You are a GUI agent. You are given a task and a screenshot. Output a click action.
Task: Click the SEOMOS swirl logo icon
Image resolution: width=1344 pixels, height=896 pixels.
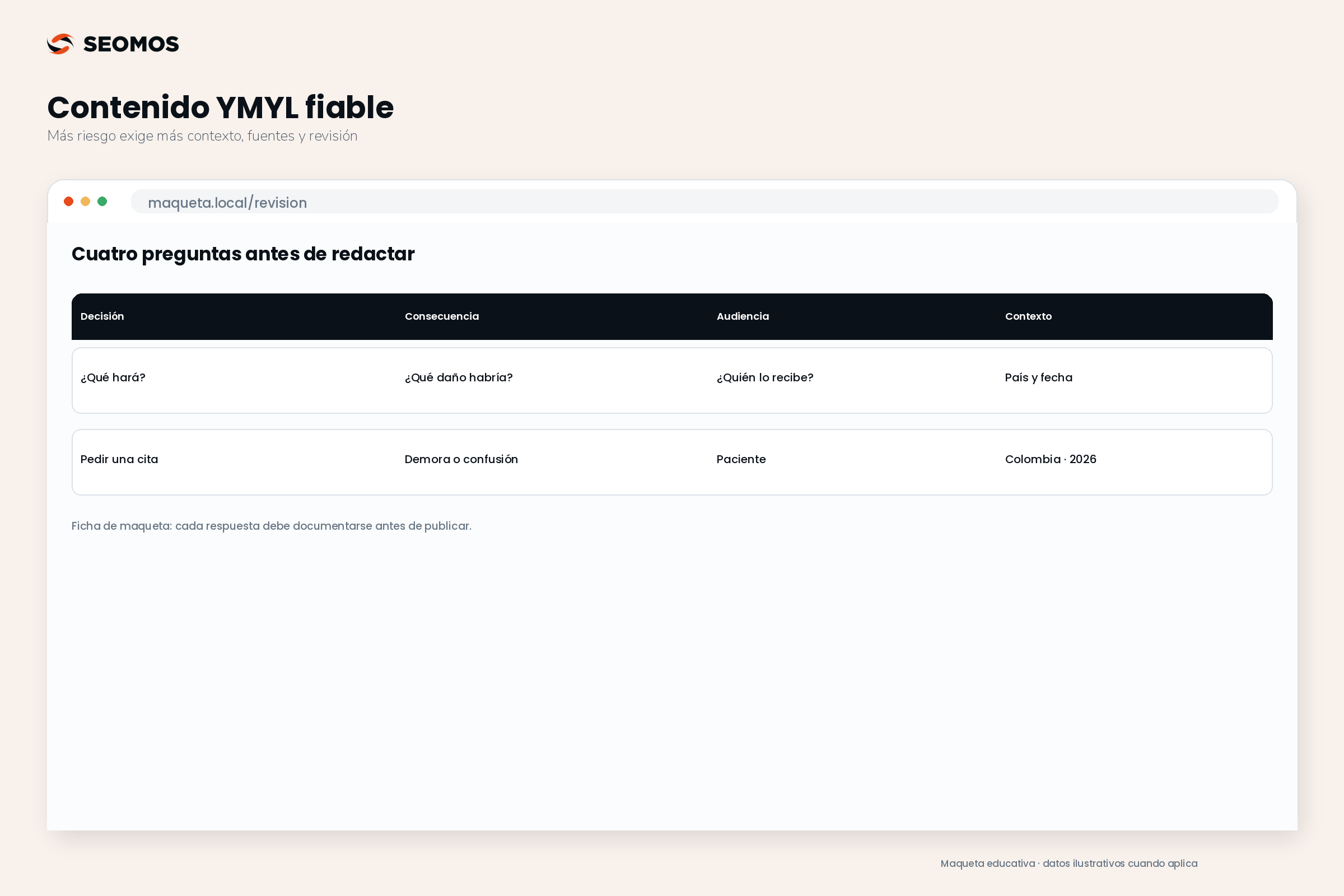[x=60, y=44]
